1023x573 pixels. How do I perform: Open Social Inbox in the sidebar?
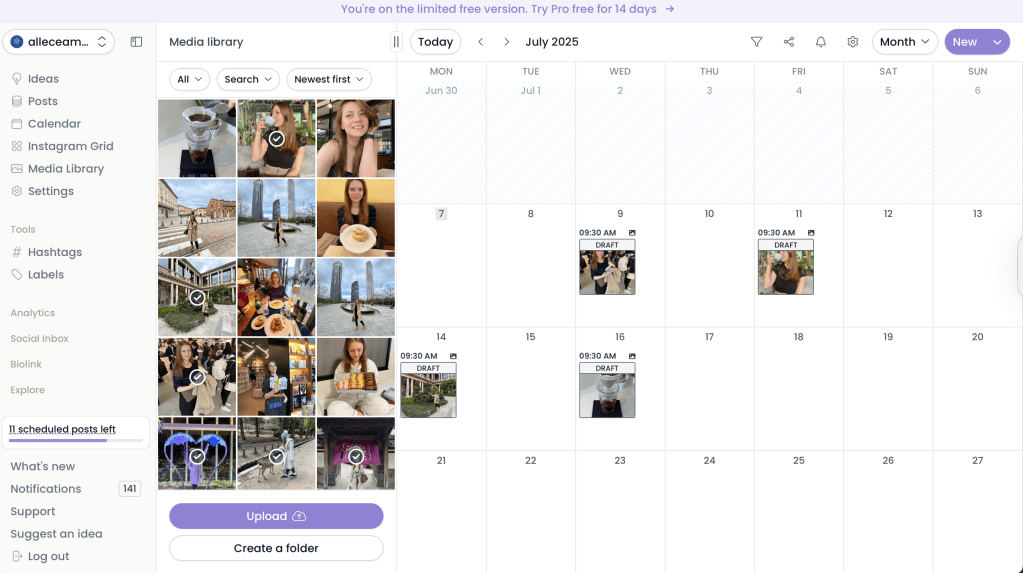point(39,339)
